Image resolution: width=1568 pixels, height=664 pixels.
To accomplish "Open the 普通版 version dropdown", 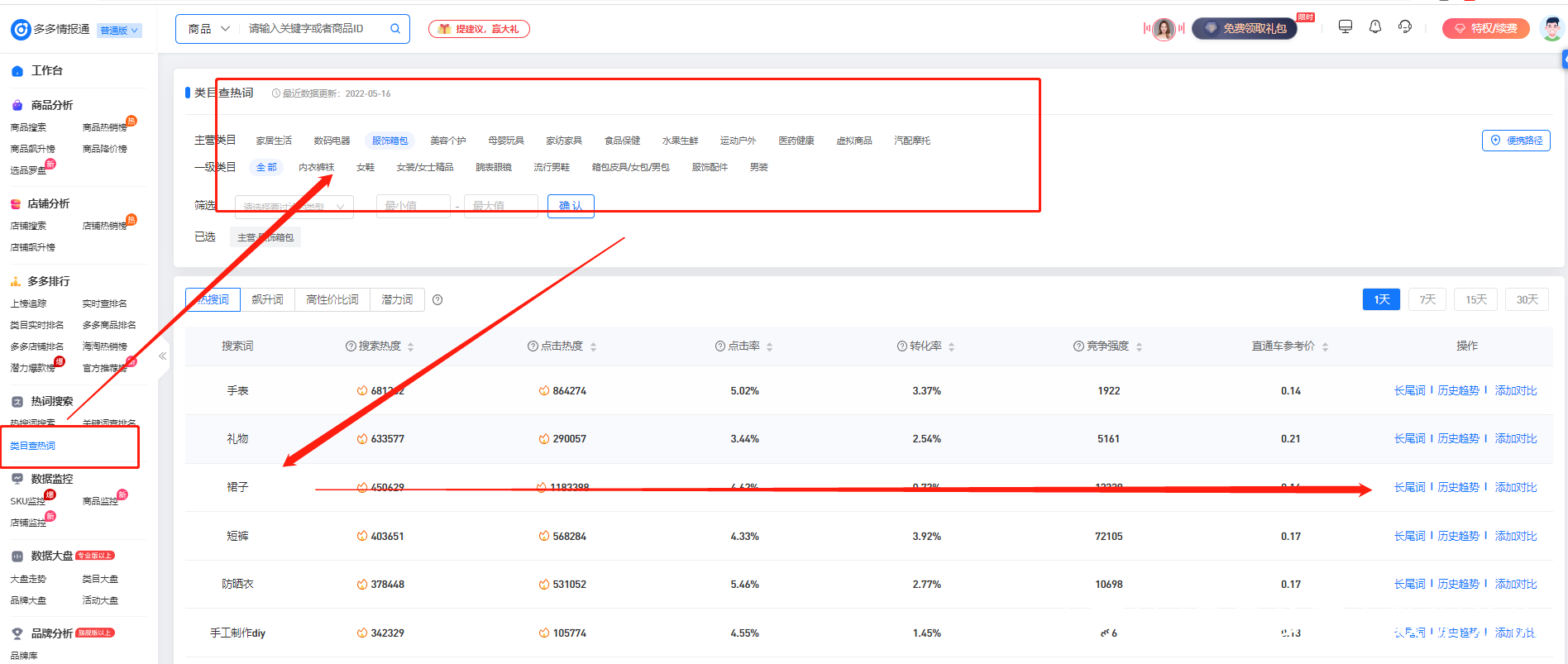I will tap(120, 31).
